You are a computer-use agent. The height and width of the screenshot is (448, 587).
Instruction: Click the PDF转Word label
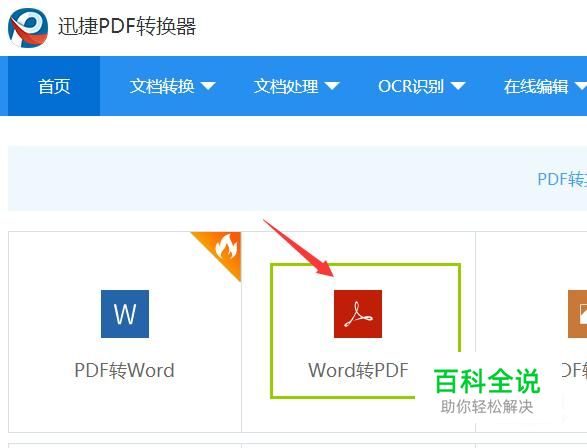pos(124,371)
